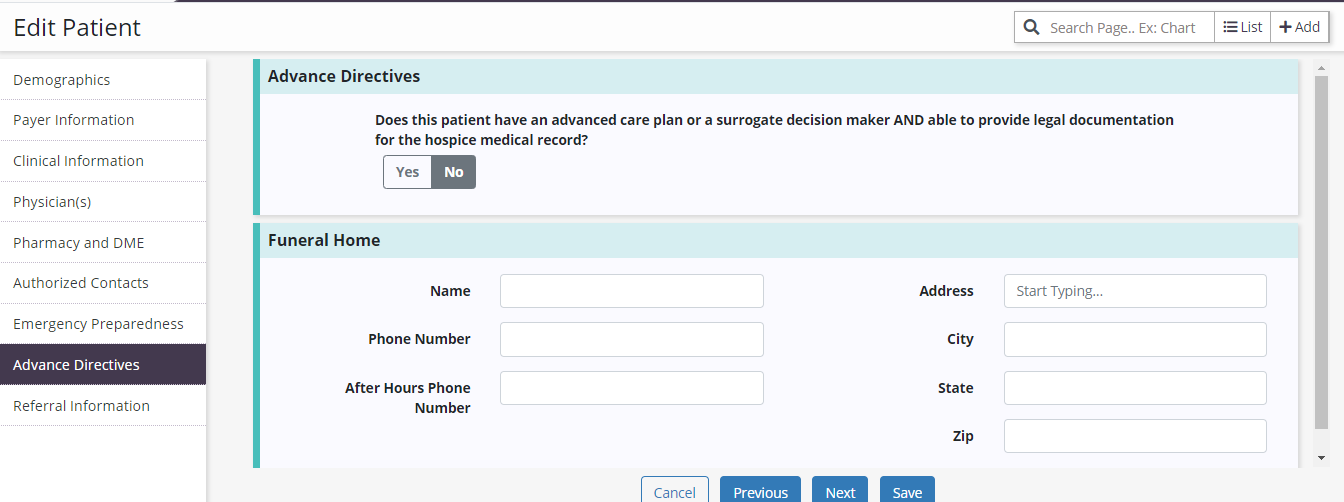Select No for advanced care plan
The height and width of the screenshot is (502, 1344).
pyautogui.click(x=454, y=172)
